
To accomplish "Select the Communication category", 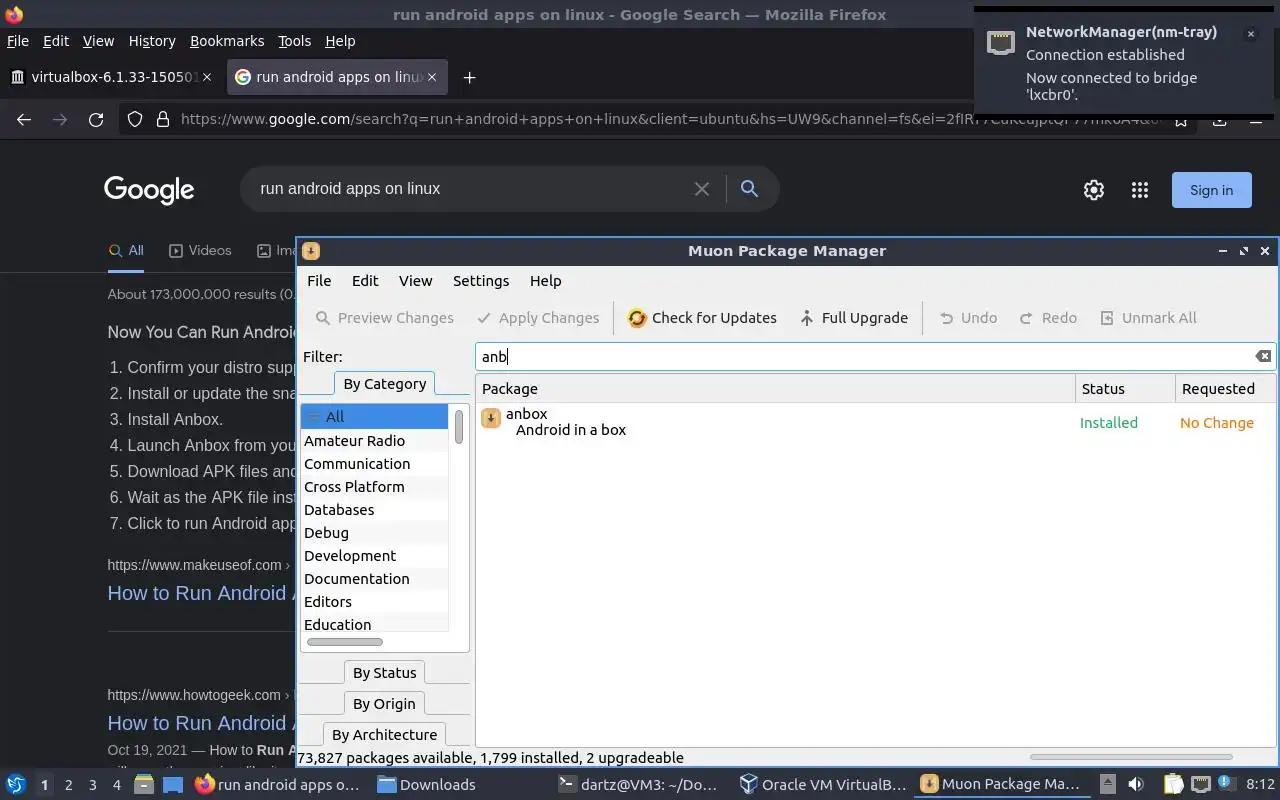I will (x=374, y=464).
